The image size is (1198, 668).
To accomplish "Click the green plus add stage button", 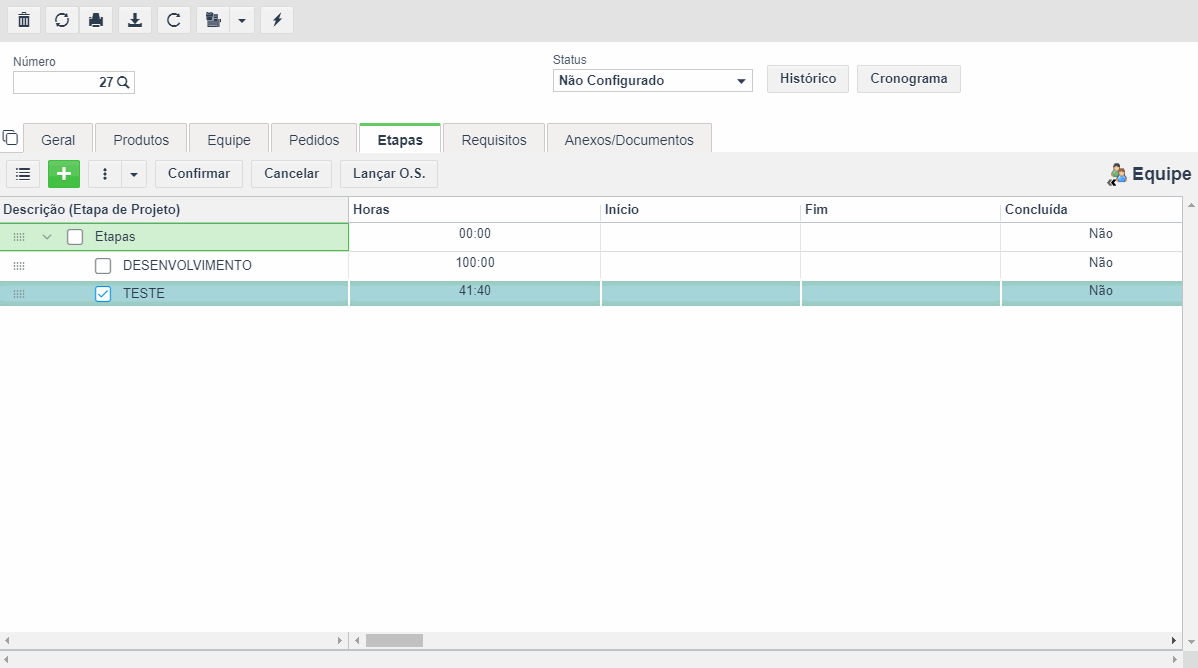I will (64, 173).
